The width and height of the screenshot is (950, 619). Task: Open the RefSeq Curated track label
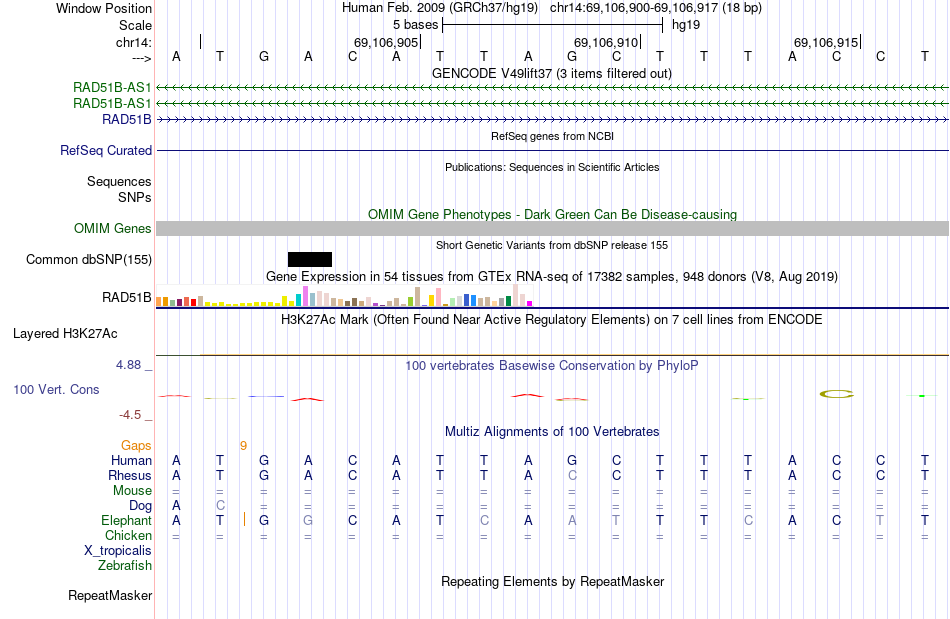(x=106, y=150)
